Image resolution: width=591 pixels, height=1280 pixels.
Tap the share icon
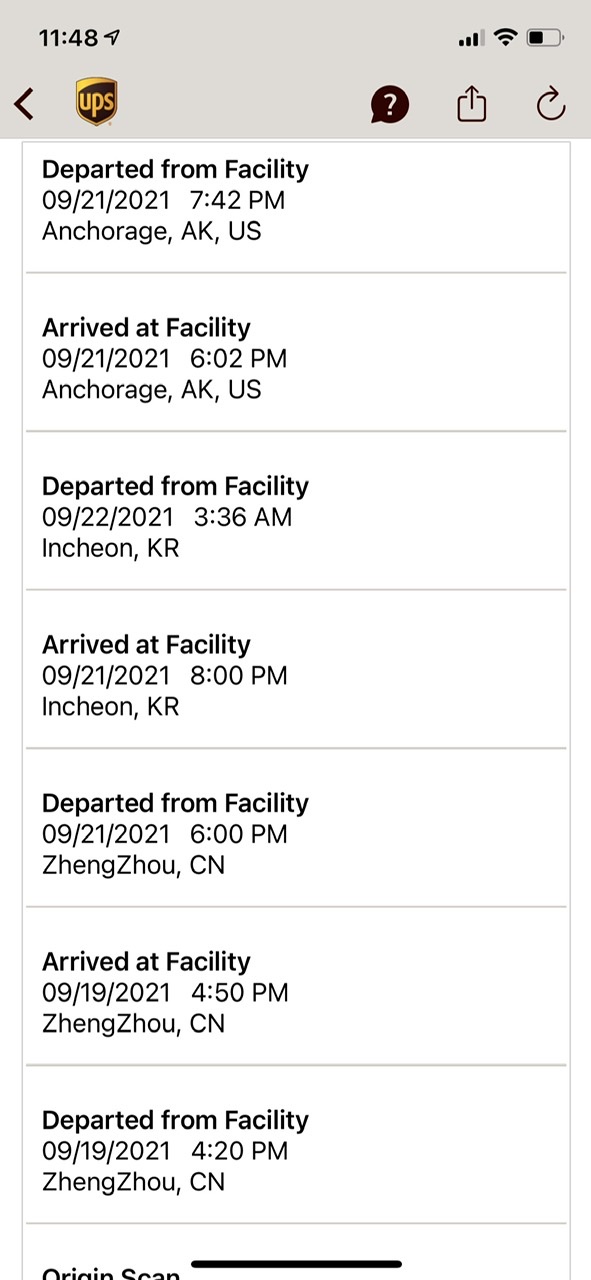(x=472, y=104)
